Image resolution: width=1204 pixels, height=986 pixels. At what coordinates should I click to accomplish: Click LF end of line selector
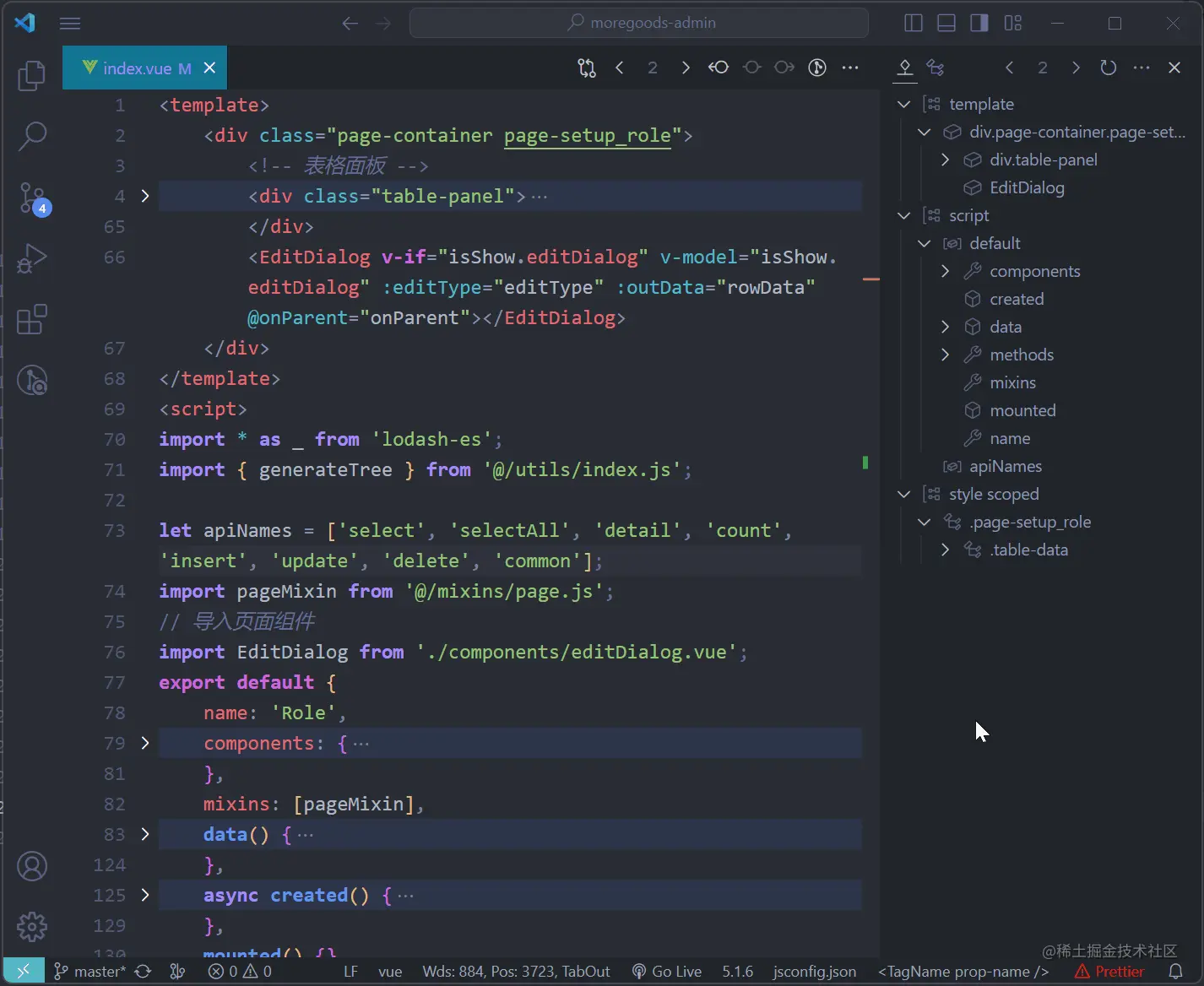pyautogui.click(x=351, y=972)
